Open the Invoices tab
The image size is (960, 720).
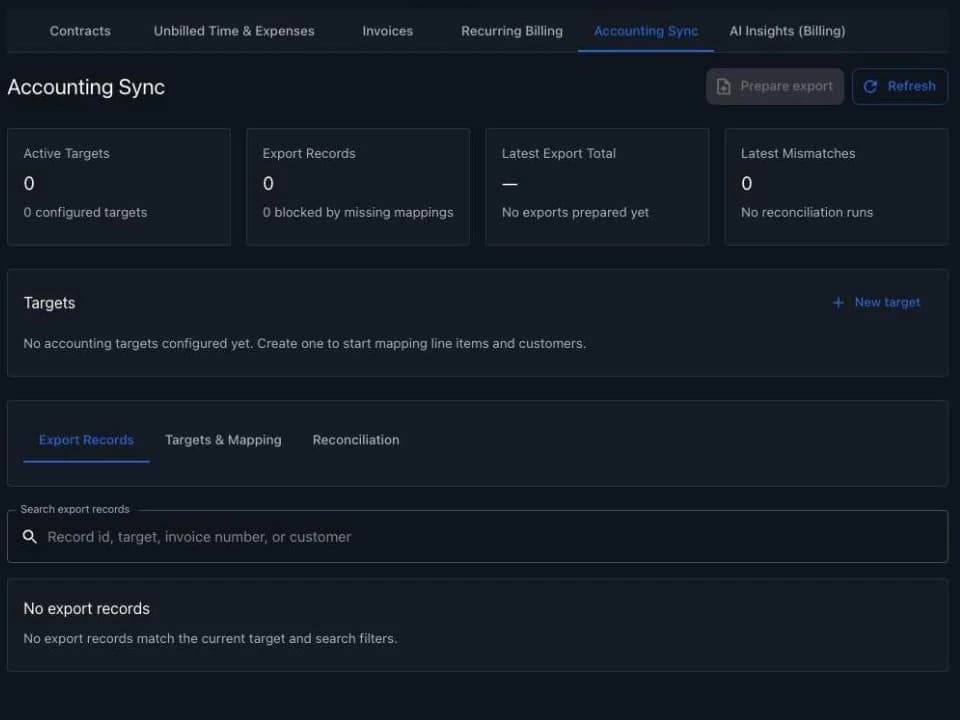[388, 31]
